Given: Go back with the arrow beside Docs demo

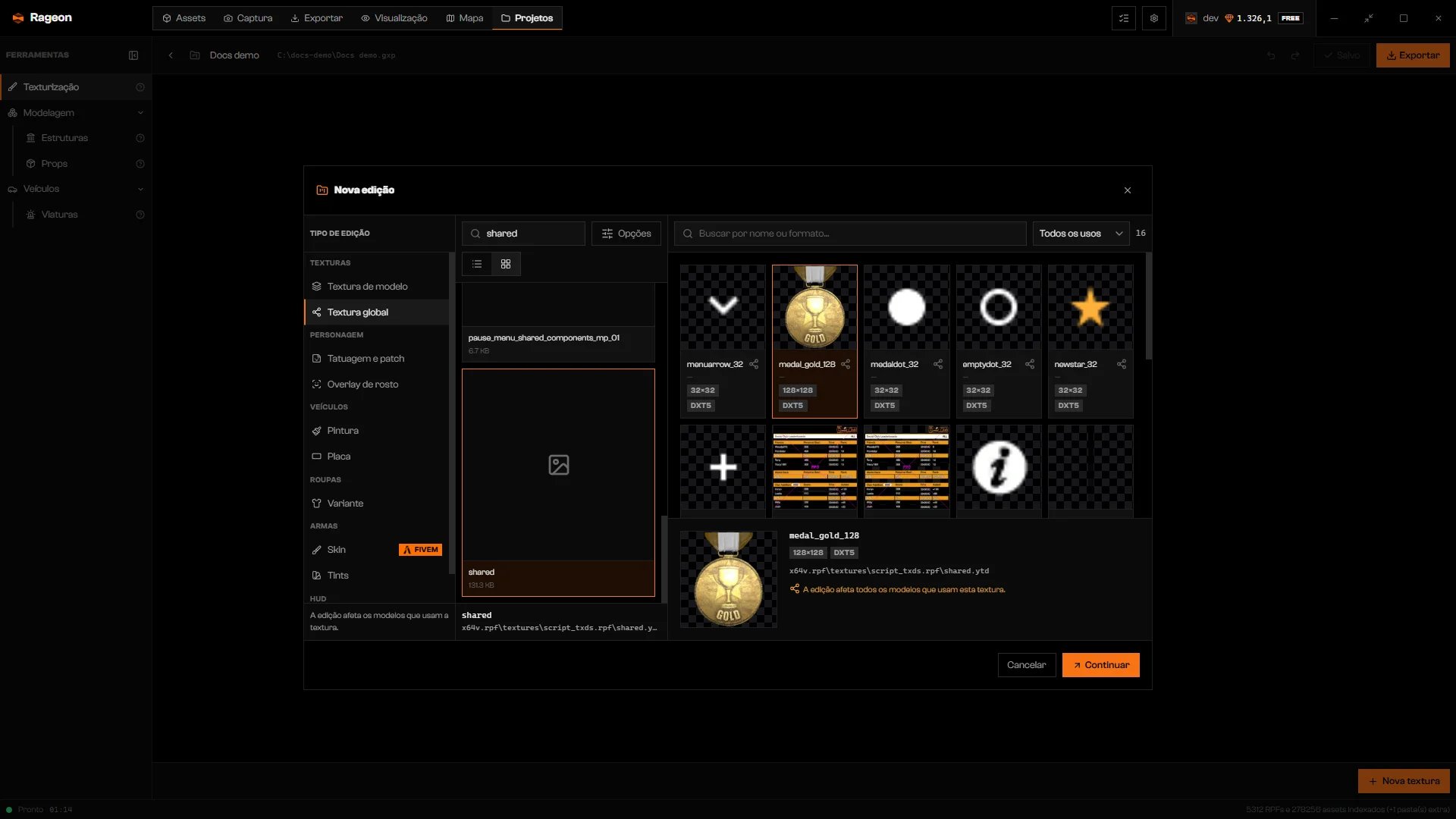Looking at the screenshot, I should (171, 55).
